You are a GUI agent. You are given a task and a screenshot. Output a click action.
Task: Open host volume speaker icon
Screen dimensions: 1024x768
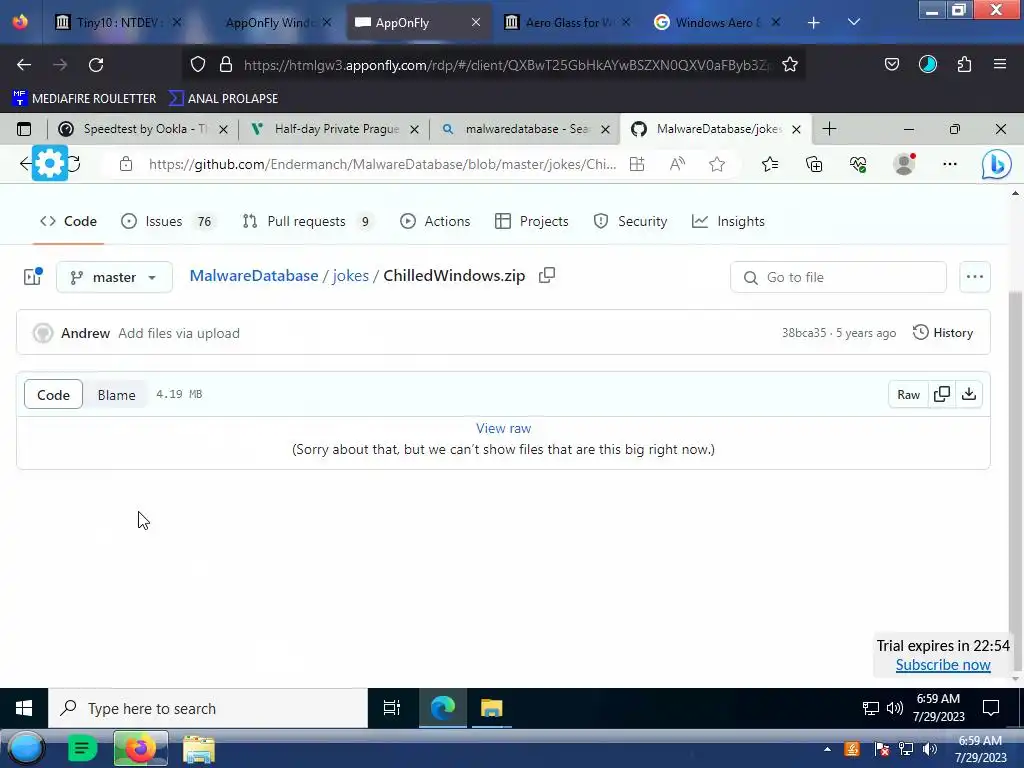pos(929,750)
